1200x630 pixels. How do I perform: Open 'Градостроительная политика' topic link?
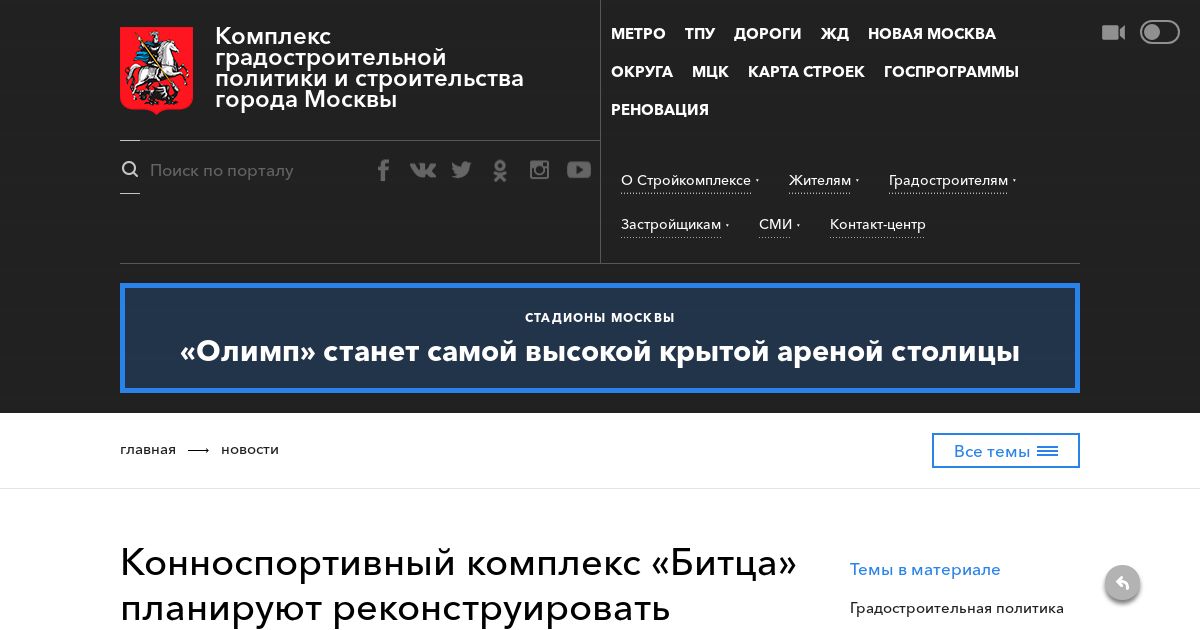957,608
